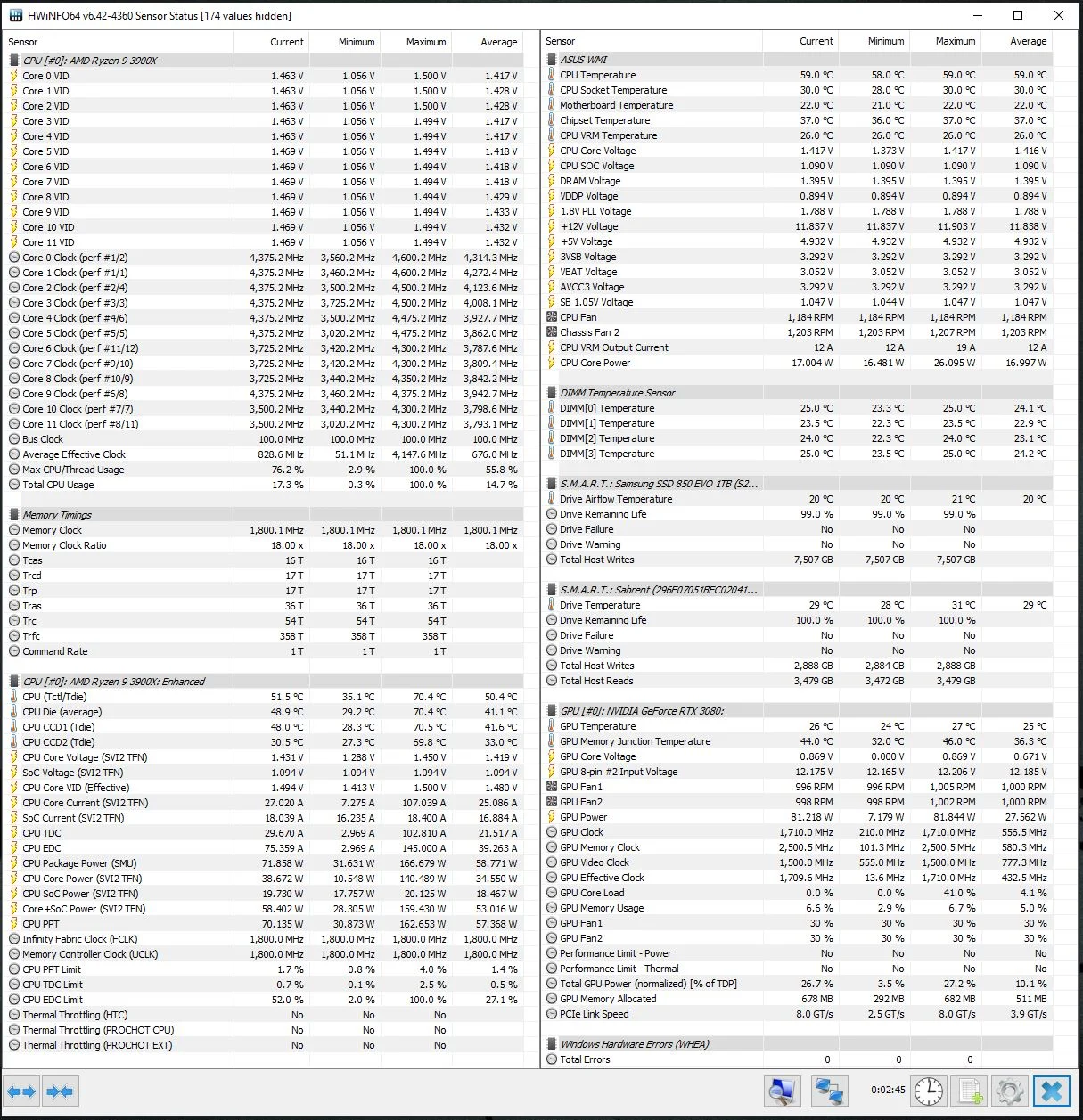Click the thermometer icon beside CPU (Tctl/Tdie)
Viewport: 1083px width, 1120px height.
pyautogui.click(x=14, y=697)
